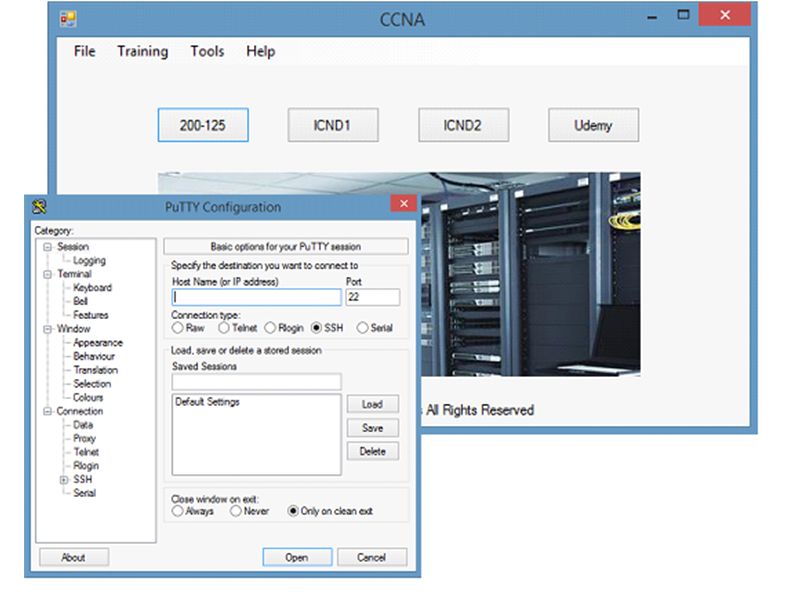
Task: Click the Open button in PuTTY
Action: point(297,557)
